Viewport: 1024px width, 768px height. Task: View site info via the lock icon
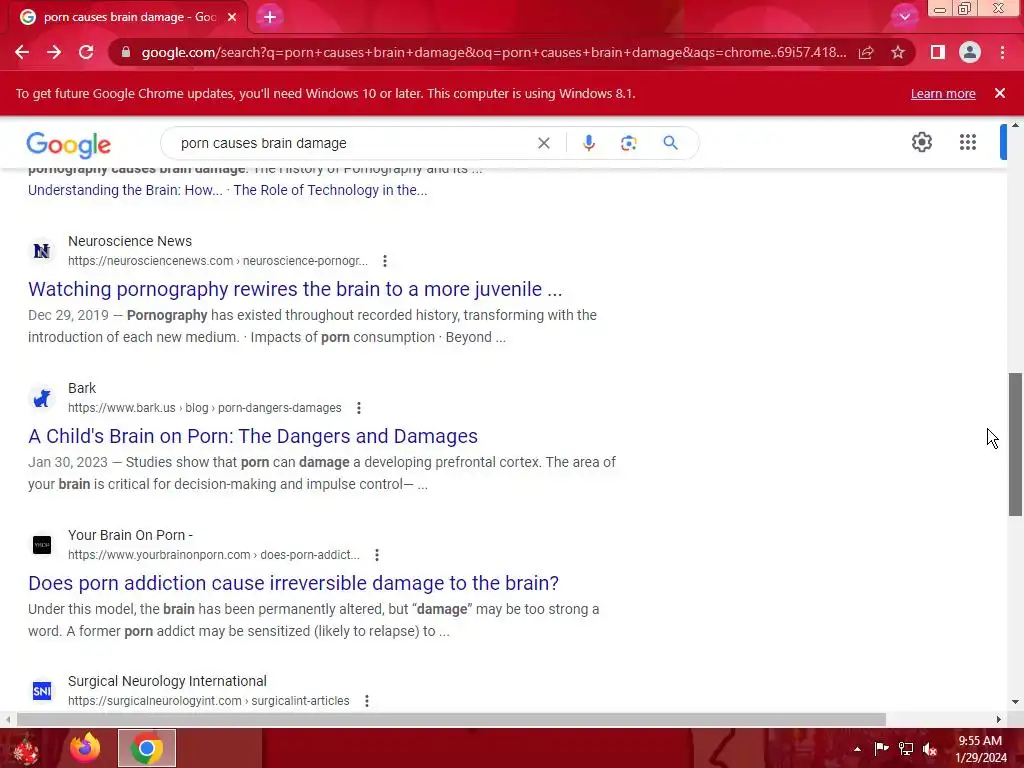(x=126, y=52)
